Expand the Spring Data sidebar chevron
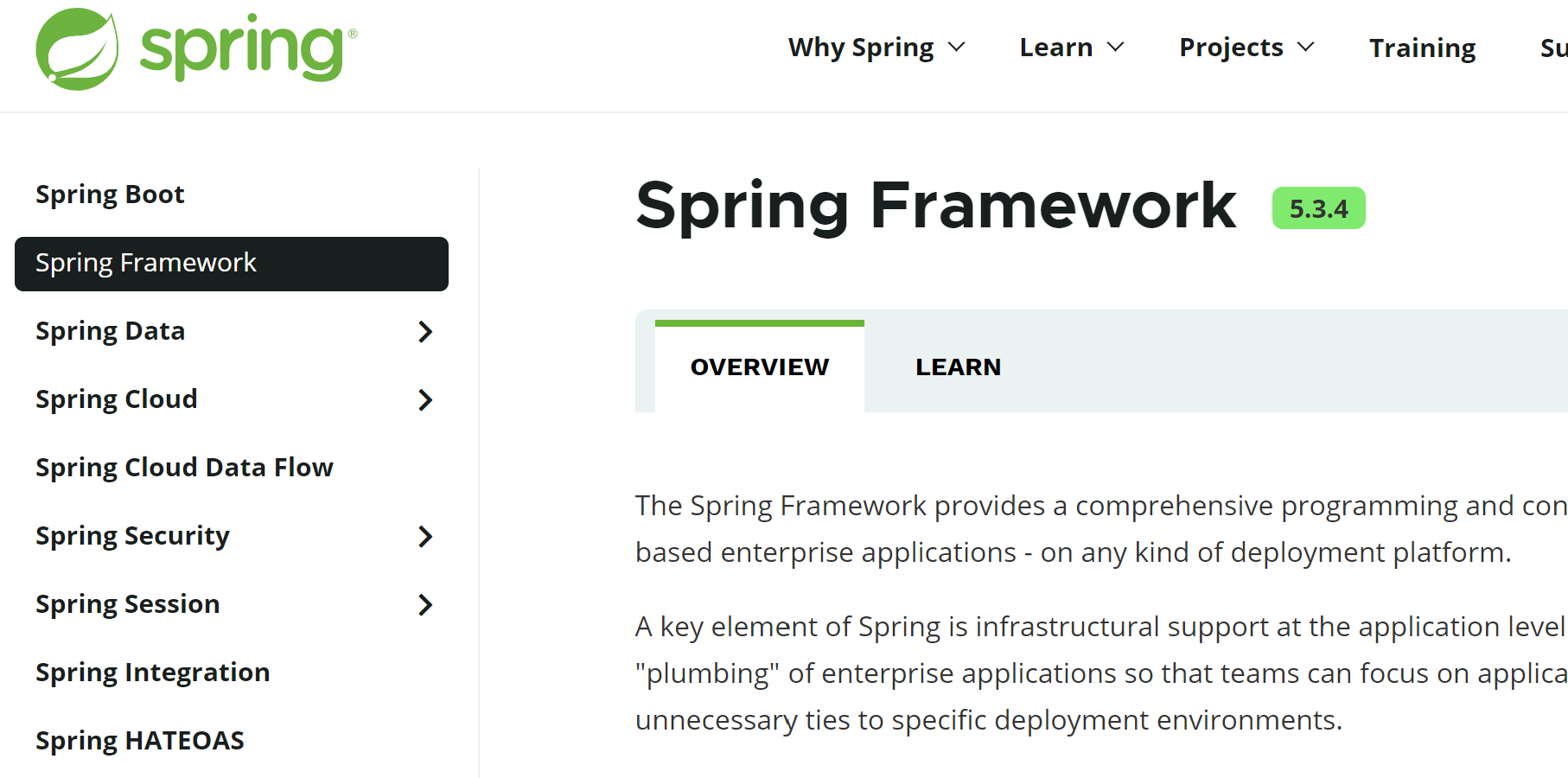This screenshot has height=778, width=1568. click(x=425, y=331)
